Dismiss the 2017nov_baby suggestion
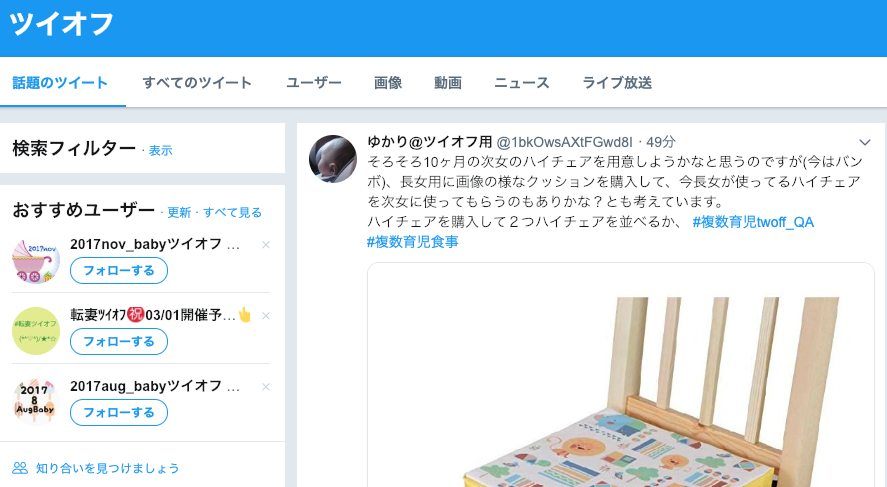887x487 pixels. pyautogui.click(x=266, y=245)
